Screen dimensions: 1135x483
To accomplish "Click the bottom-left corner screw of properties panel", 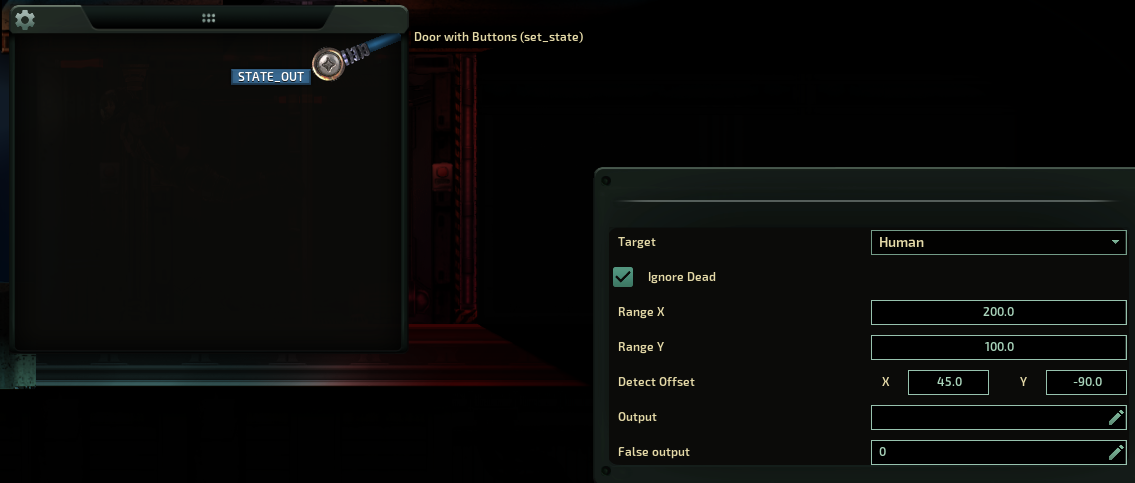I will click(x=606, y=471).
